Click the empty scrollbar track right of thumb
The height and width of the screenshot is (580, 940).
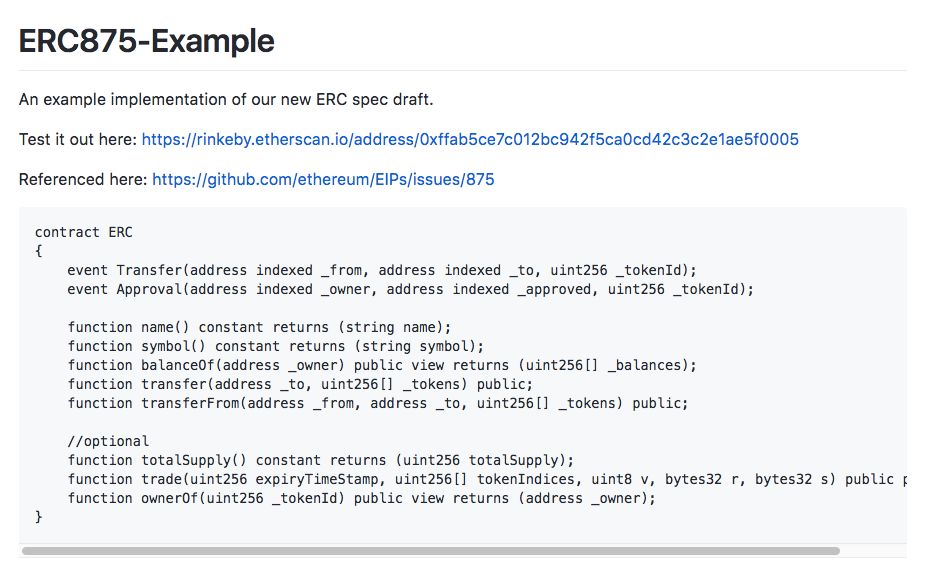tap(873, 551)
